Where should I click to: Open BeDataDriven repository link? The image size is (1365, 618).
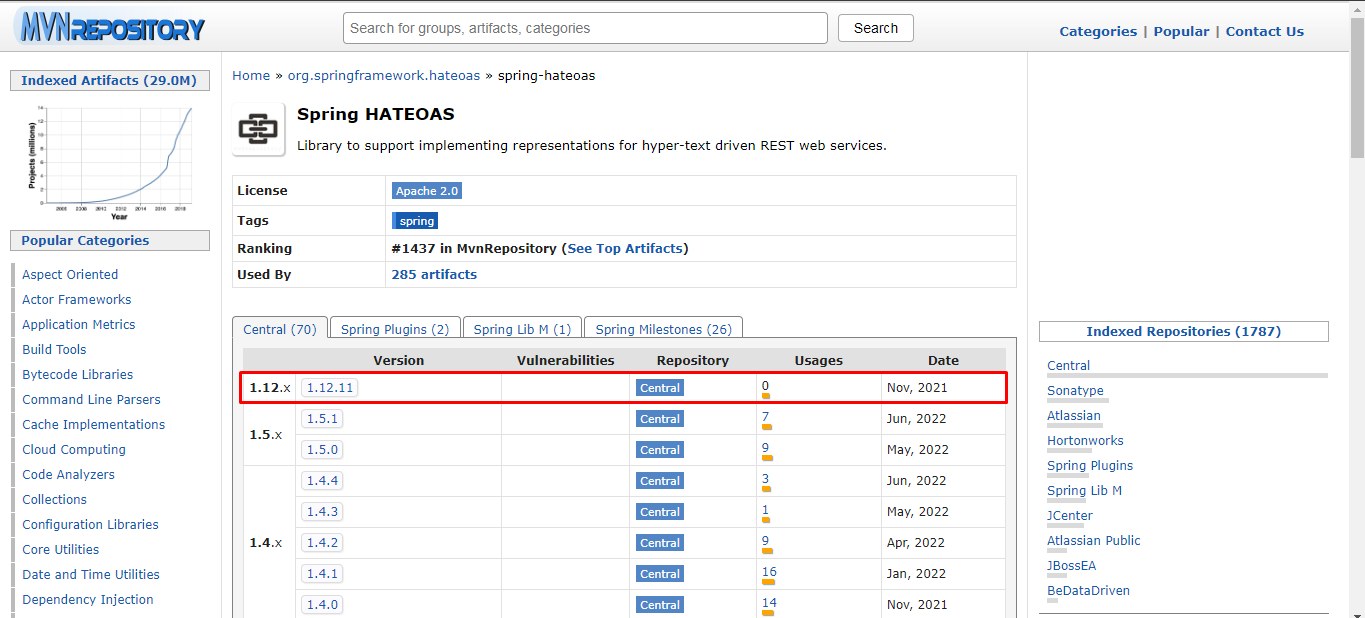click(x=1088, y=591)
